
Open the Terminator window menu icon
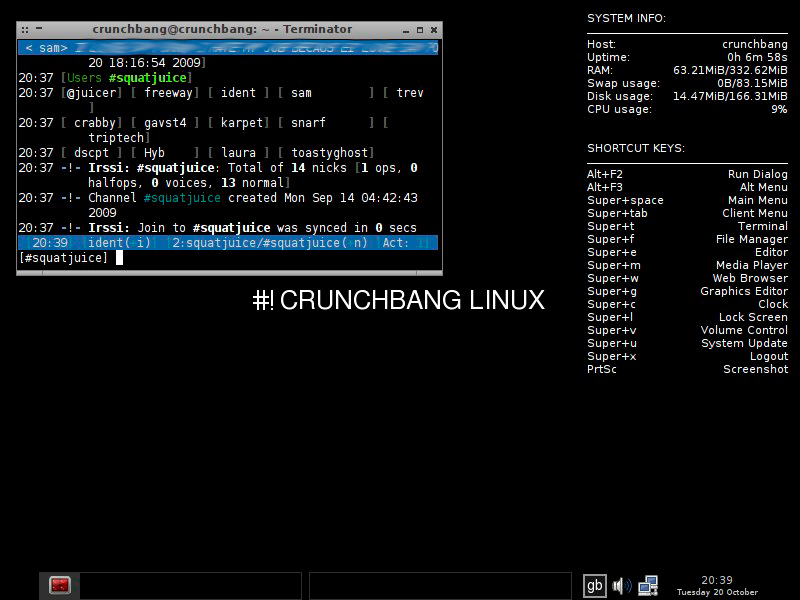[x=24, y=30]
